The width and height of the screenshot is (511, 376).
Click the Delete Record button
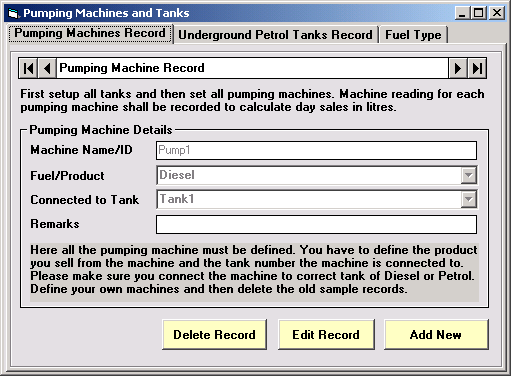pyautogui.click(x=214, y=334)
